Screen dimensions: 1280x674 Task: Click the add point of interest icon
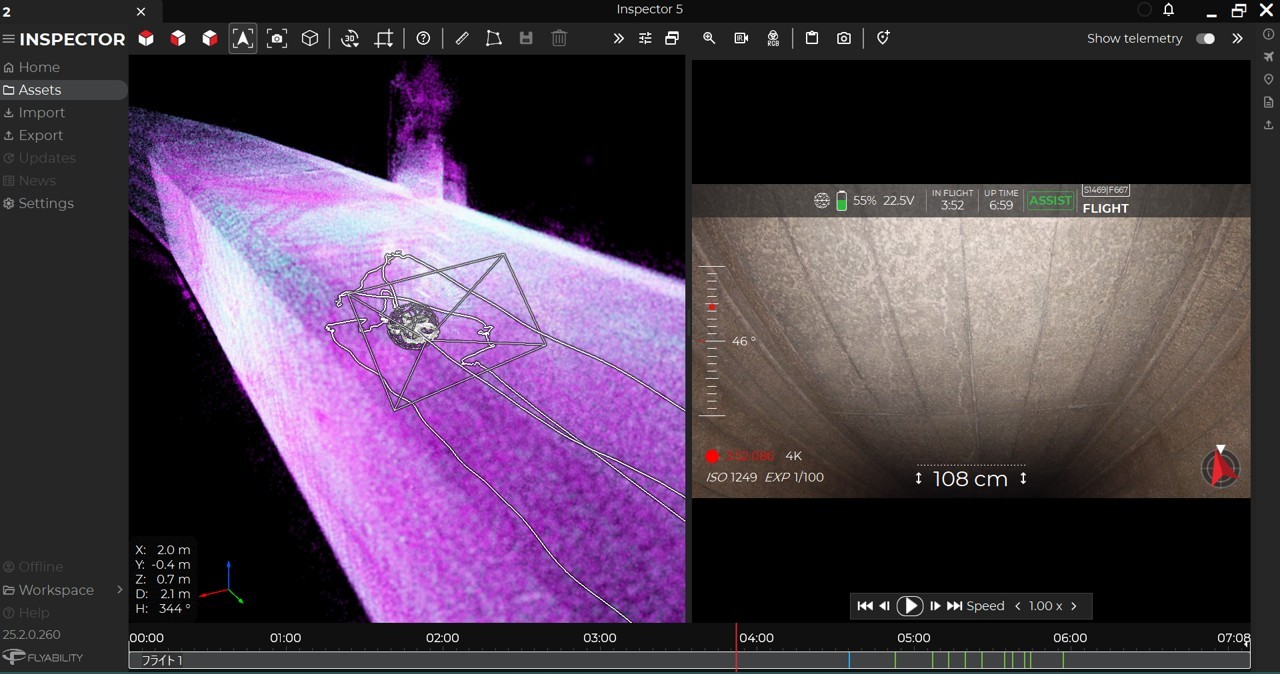tap(883, 38)
